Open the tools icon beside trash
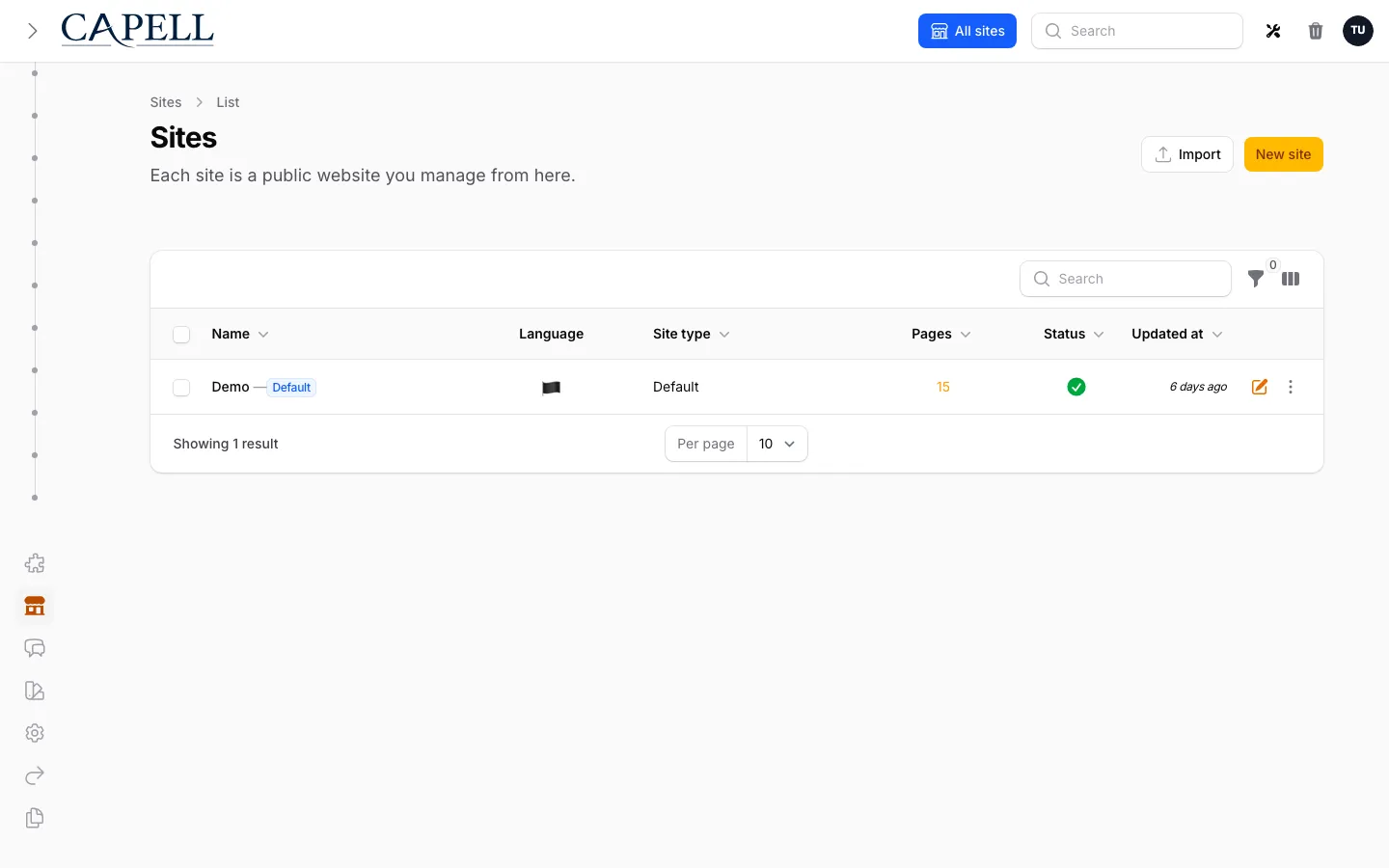 click(x=1273, y=31)
